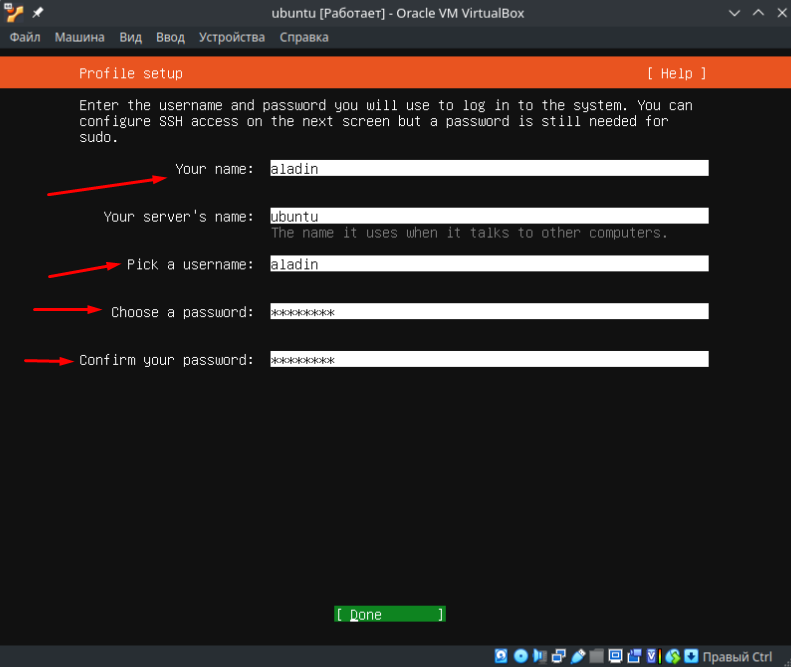The height and width of the screenshot is (667, 791).
Task: Minimize the VirtualBox window
Action: [734, 13]
